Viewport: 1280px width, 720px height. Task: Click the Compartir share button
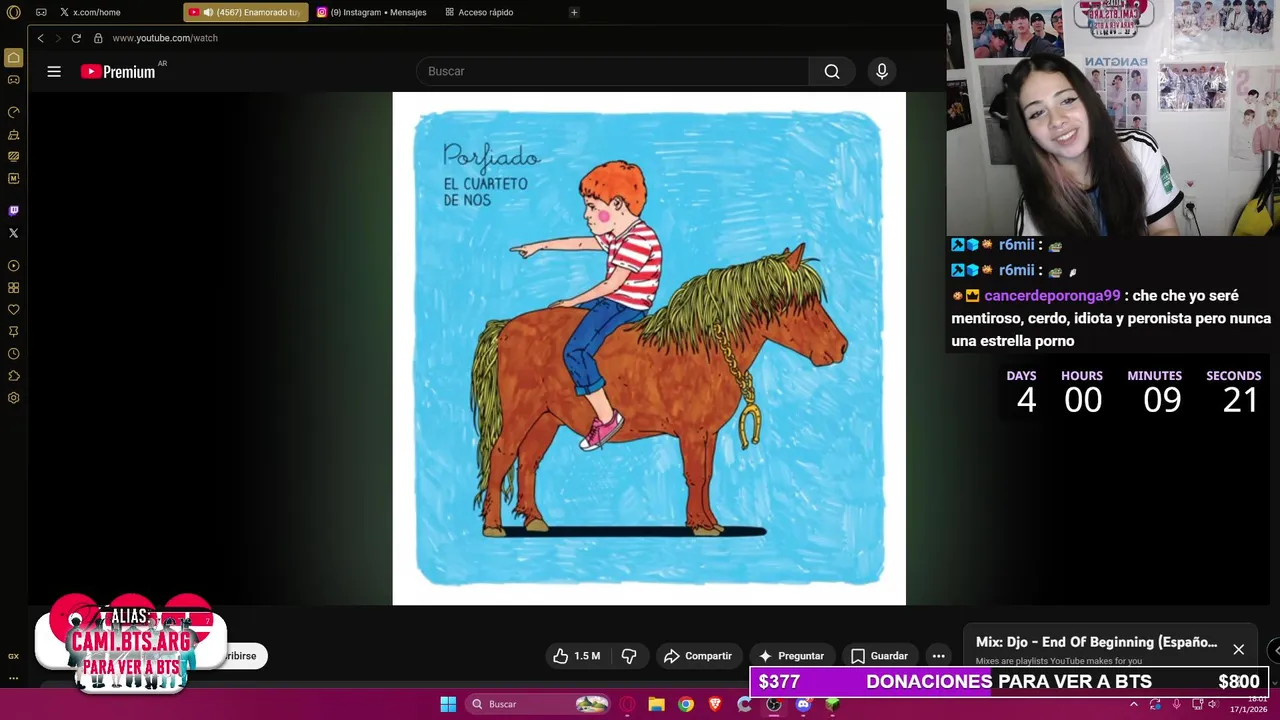click(698, 656)
